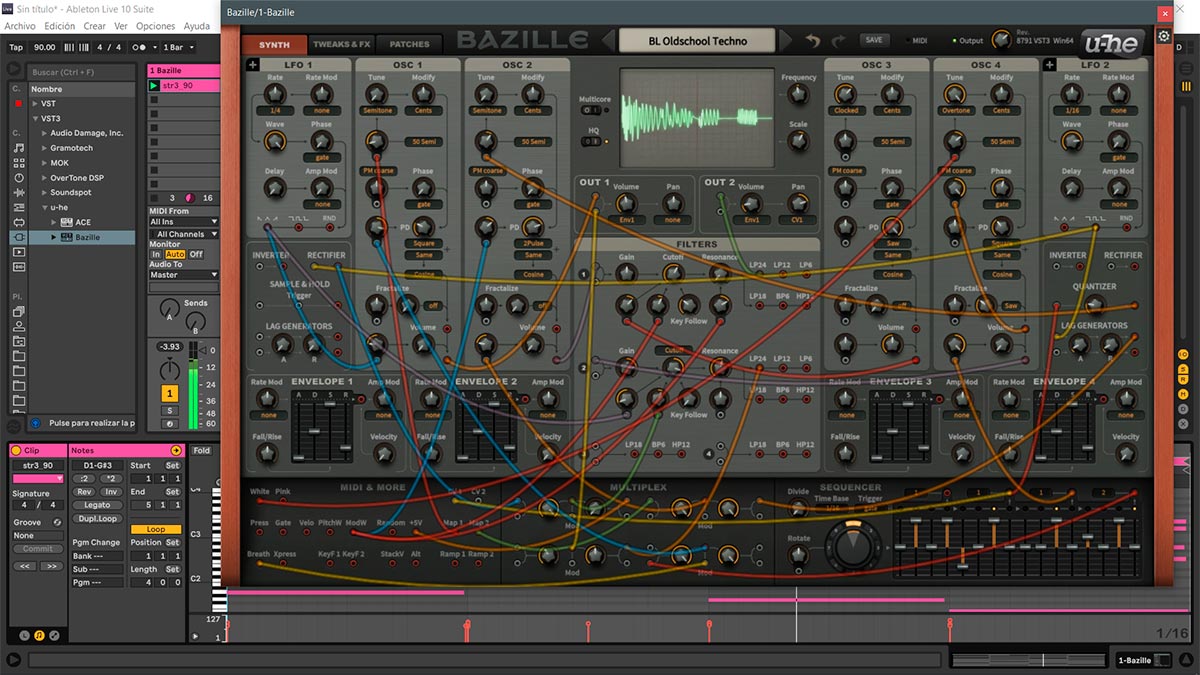Collapse the VST3 folder
Screen dimensions: 1200x675
tap(35, 118)
